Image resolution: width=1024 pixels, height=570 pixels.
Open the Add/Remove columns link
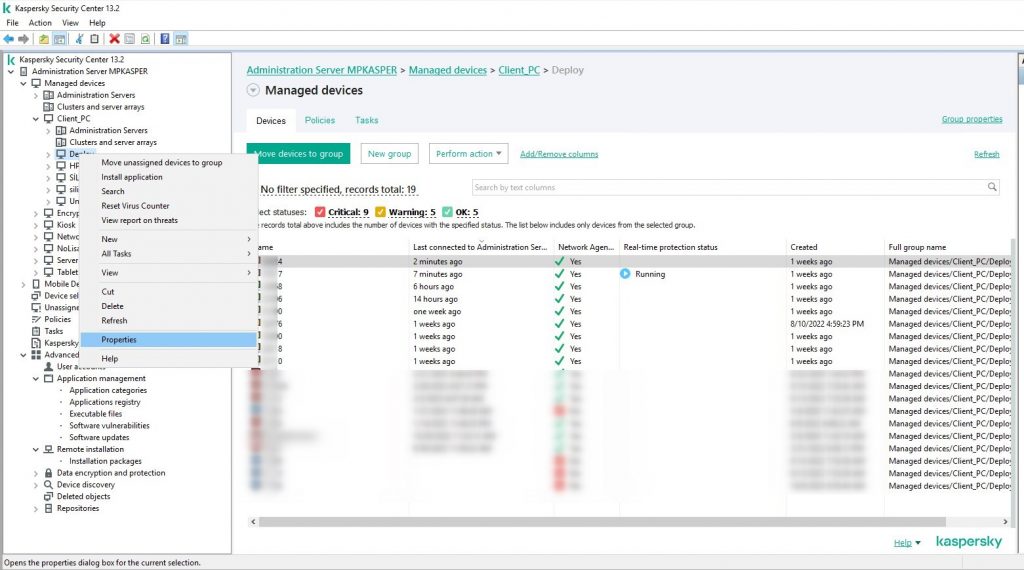(559, 154)
